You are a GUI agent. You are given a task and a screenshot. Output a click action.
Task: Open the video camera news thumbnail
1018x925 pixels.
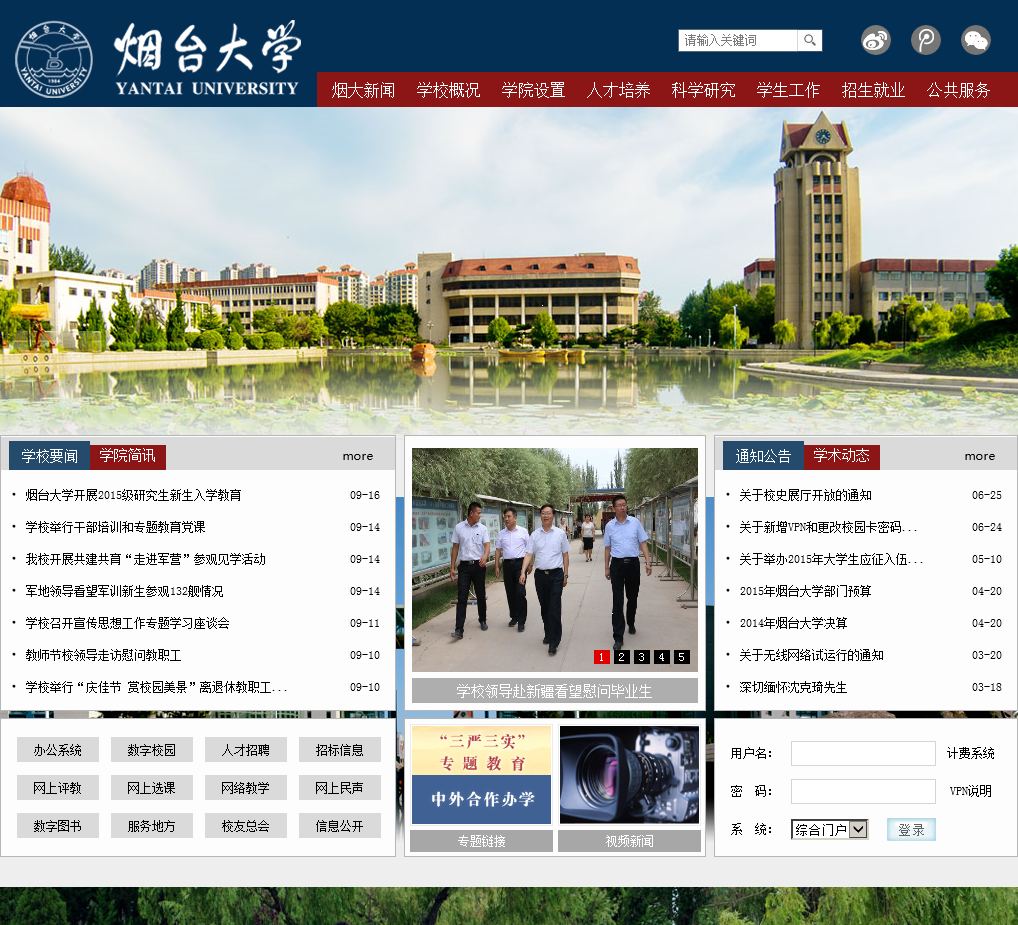pyautogui.click(x=629, y=774)
